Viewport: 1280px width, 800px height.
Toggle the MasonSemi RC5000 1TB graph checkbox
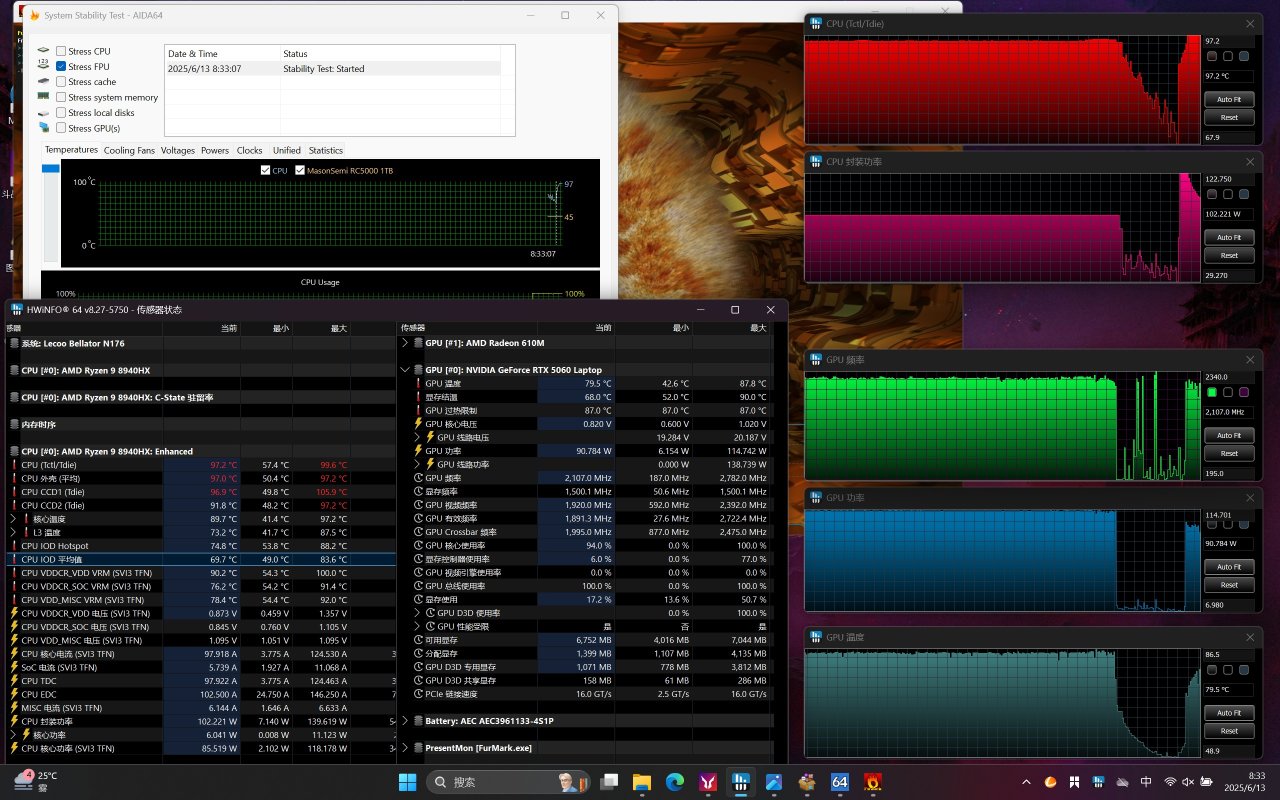click(x=300, y=171)
